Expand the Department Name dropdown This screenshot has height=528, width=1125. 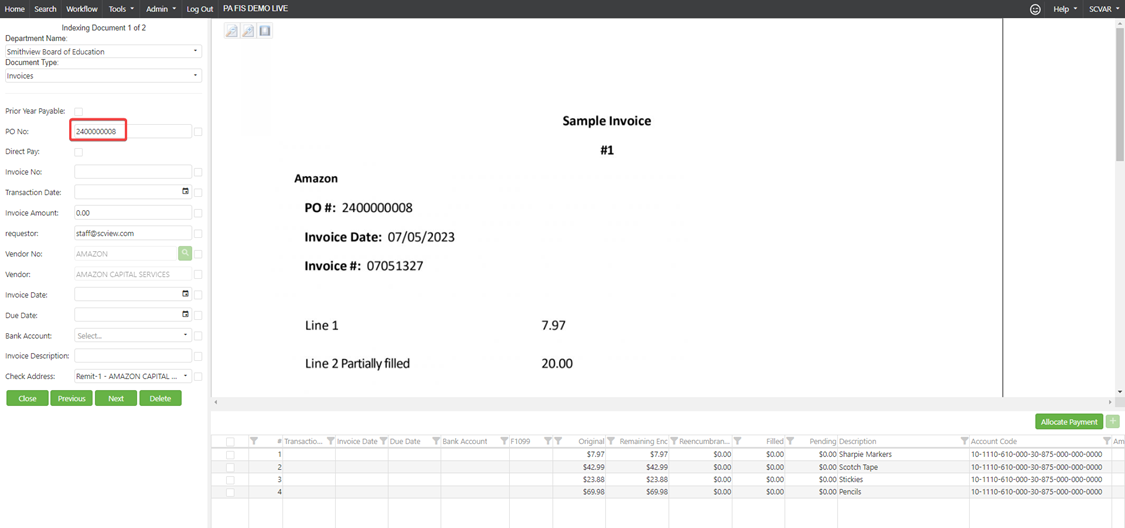[x=195, y=52]
